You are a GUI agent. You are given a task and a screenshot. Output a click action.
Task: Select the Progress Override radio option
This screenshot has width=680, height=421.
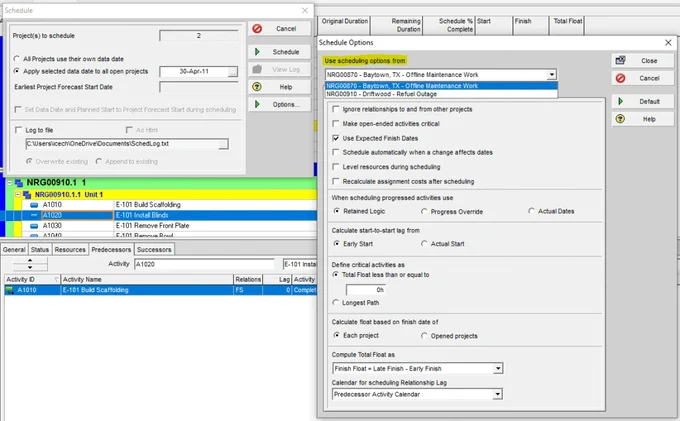424,212
